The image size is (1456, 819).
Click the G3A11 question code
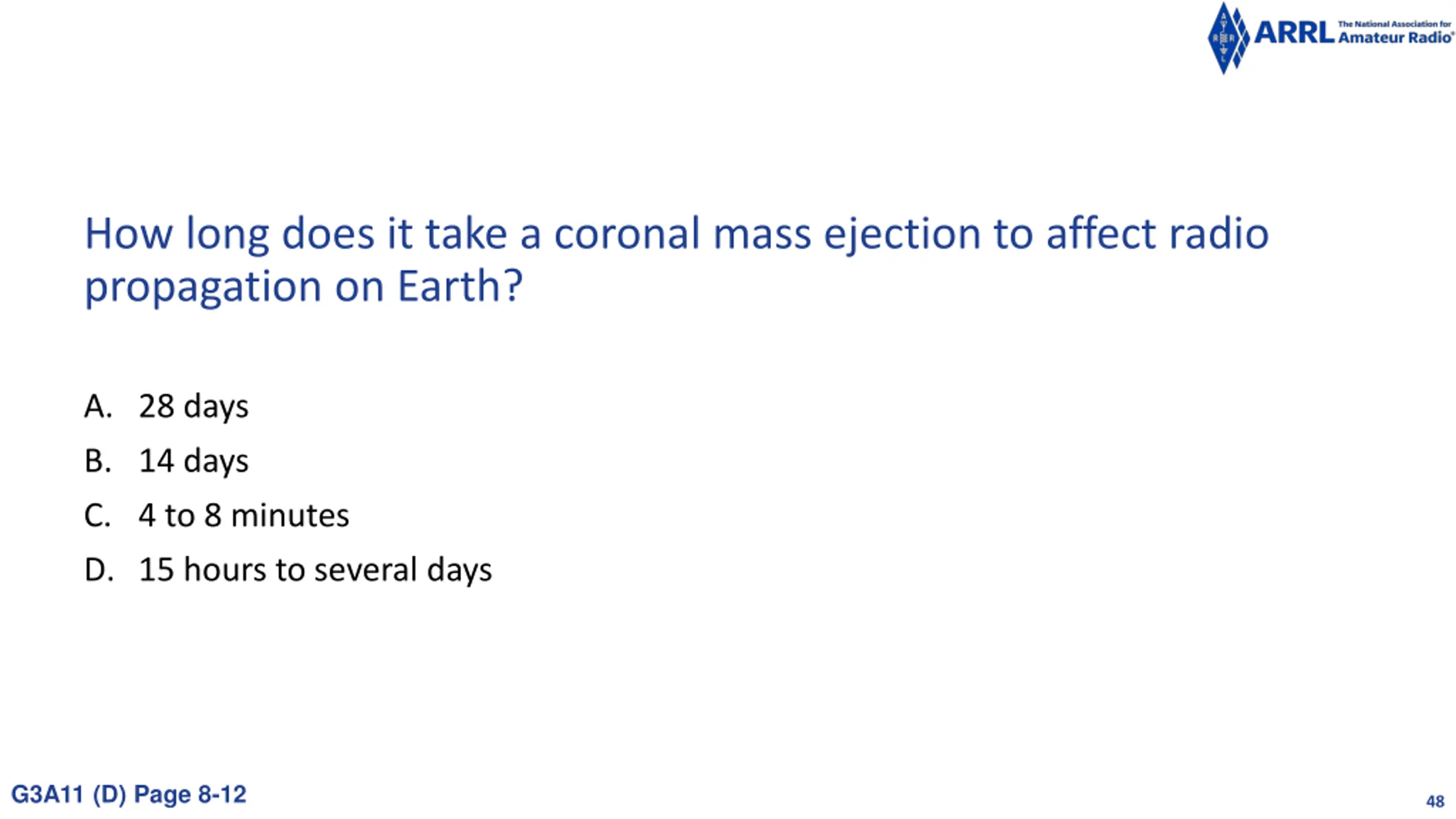click(47, 795)
